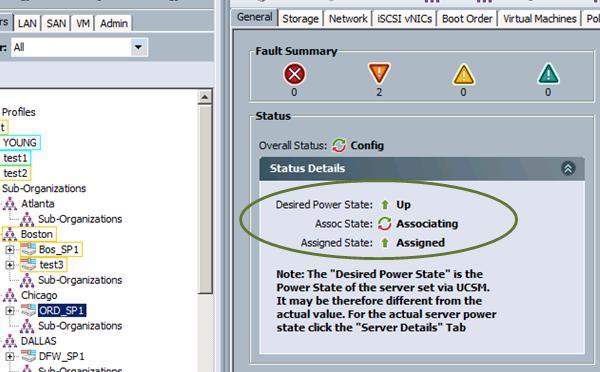
Task: Select the top-level Sub-Organizations node
Action: point(44,188)
